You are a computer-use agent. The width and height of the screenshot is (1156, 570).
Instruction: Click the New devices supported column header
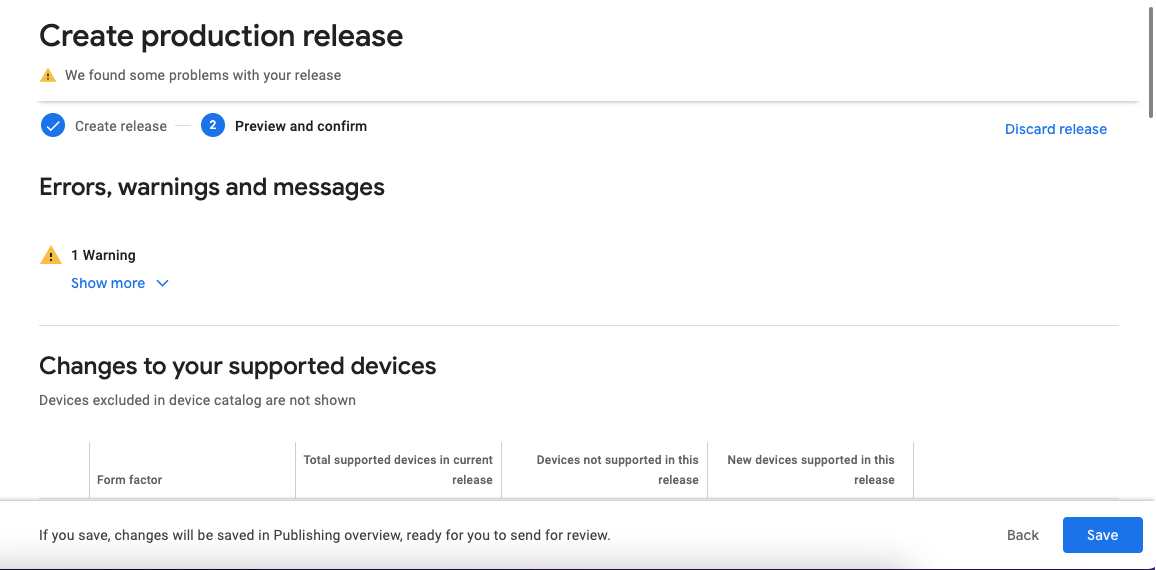[811, 470]
